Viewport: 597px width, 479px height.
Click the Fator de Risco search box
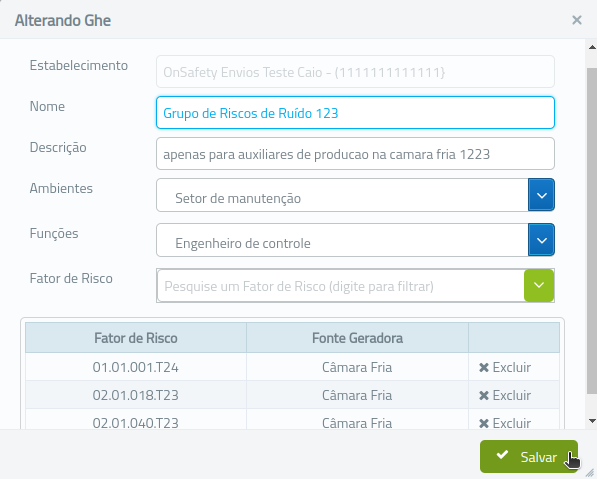click(x=341, y=286)
